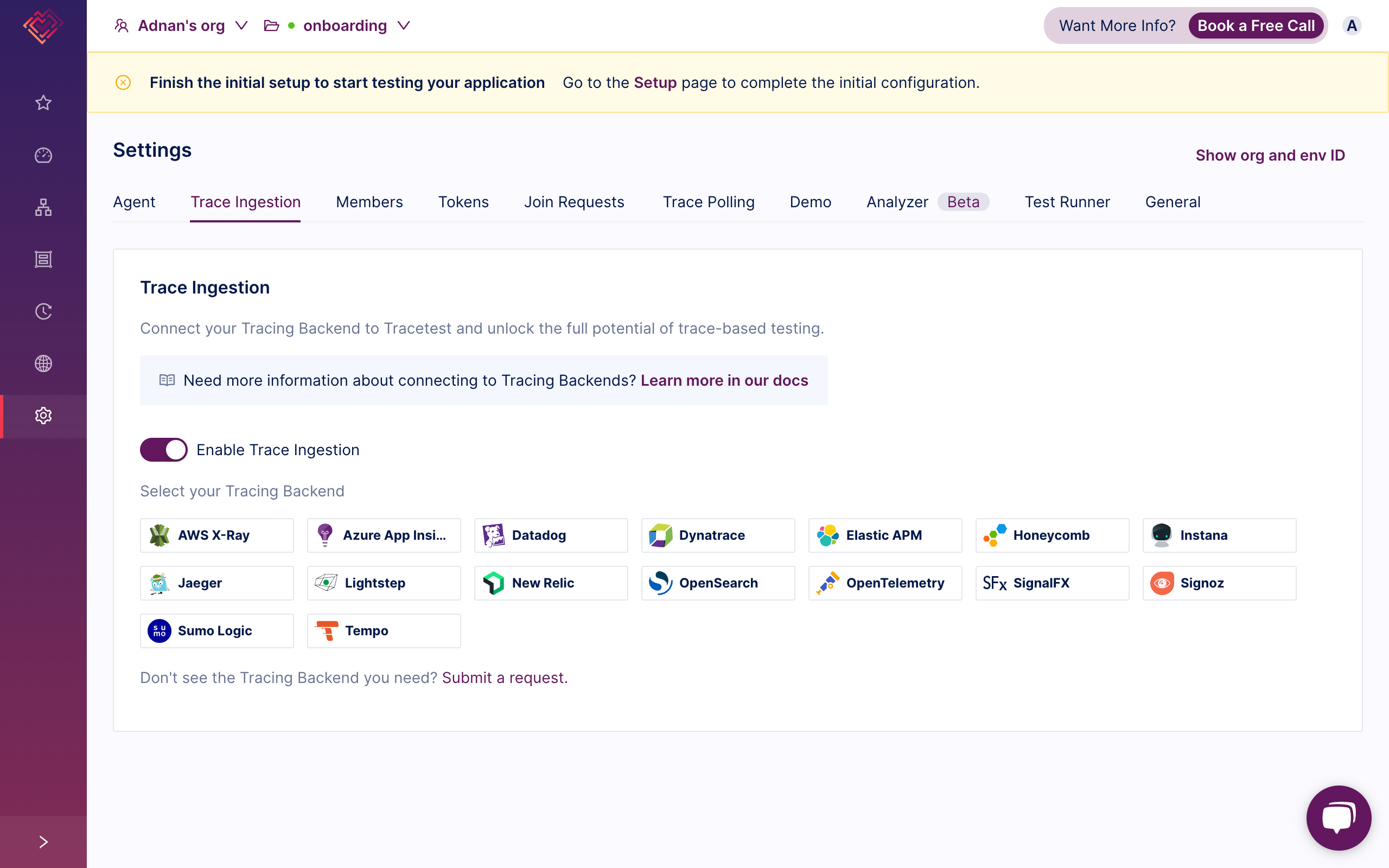Switch to the Join Requests tab
1389x868 pixels.
click(x=574, y=202)
